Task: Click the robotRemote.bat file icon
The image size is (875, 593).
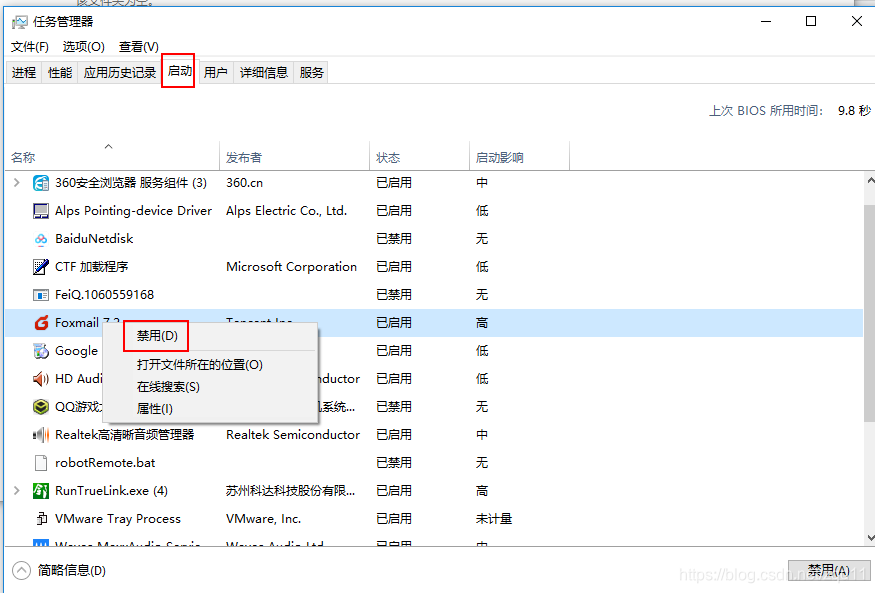Action: tap(41, 462)
